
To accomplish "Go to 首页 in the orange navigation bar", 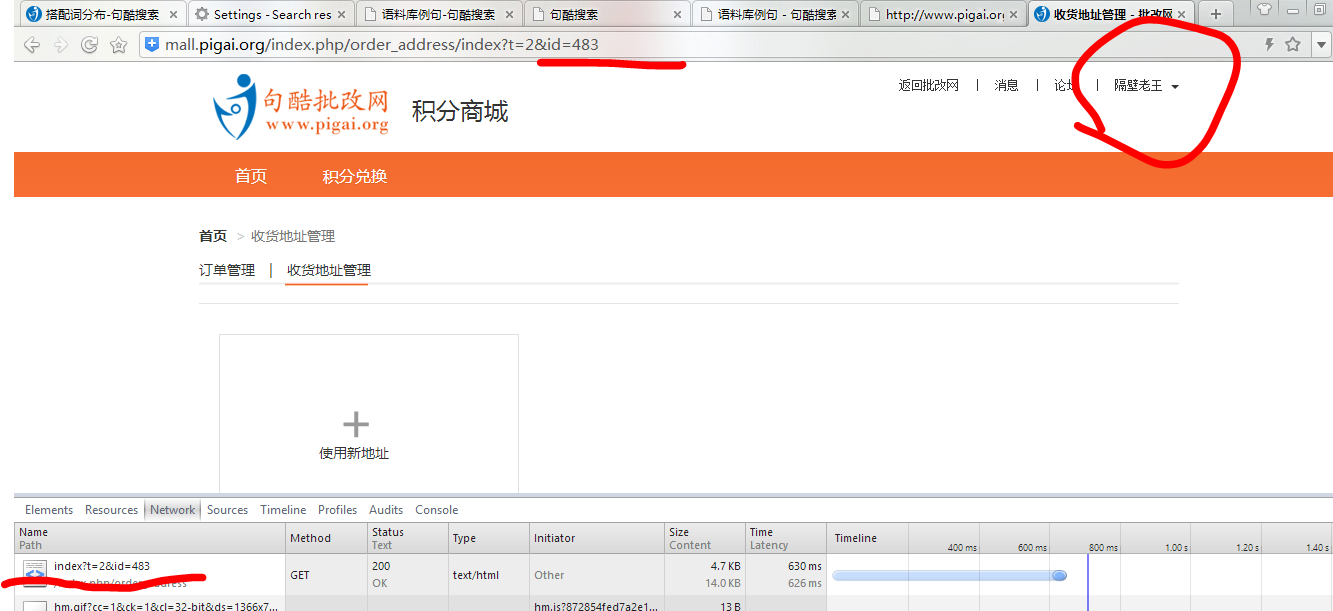I will [251, 176].
